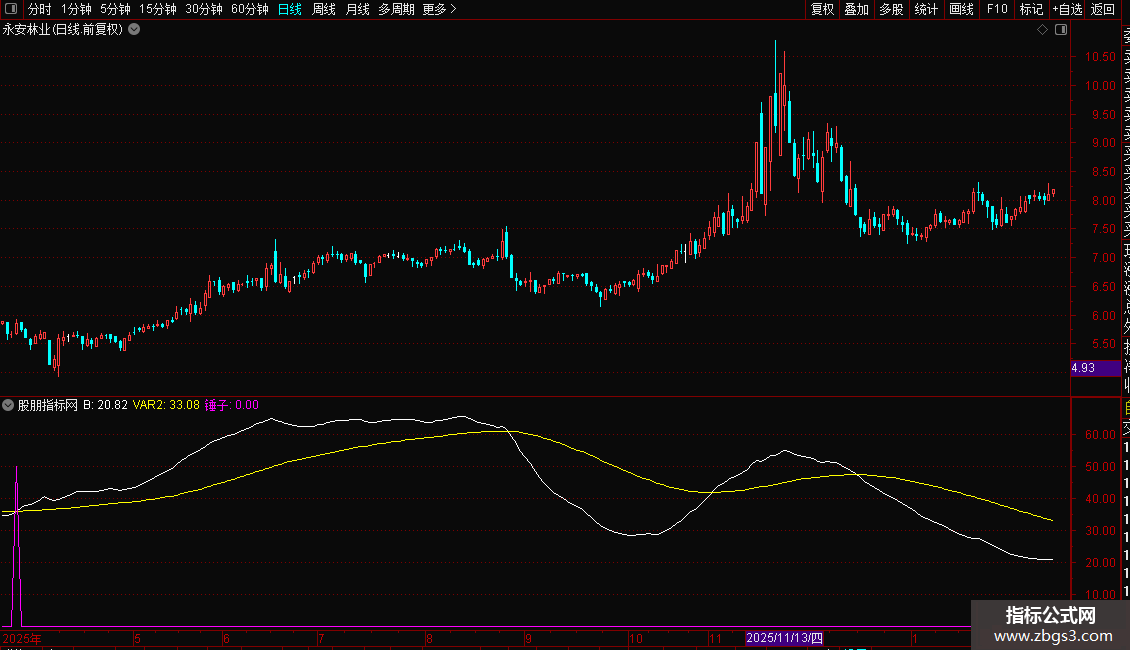
Task: Switch to 分时 intraday view
Action: coord(40,9)
